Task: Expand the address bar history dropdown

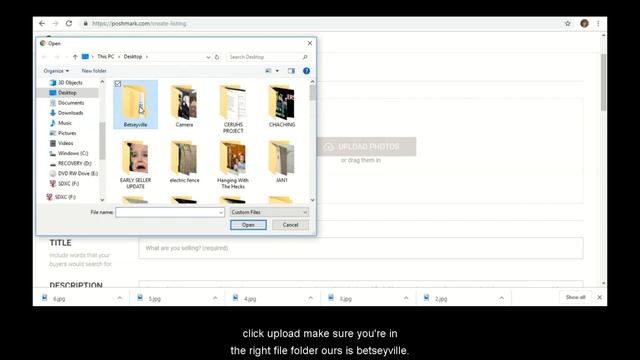Action: [x=208, y=57]
